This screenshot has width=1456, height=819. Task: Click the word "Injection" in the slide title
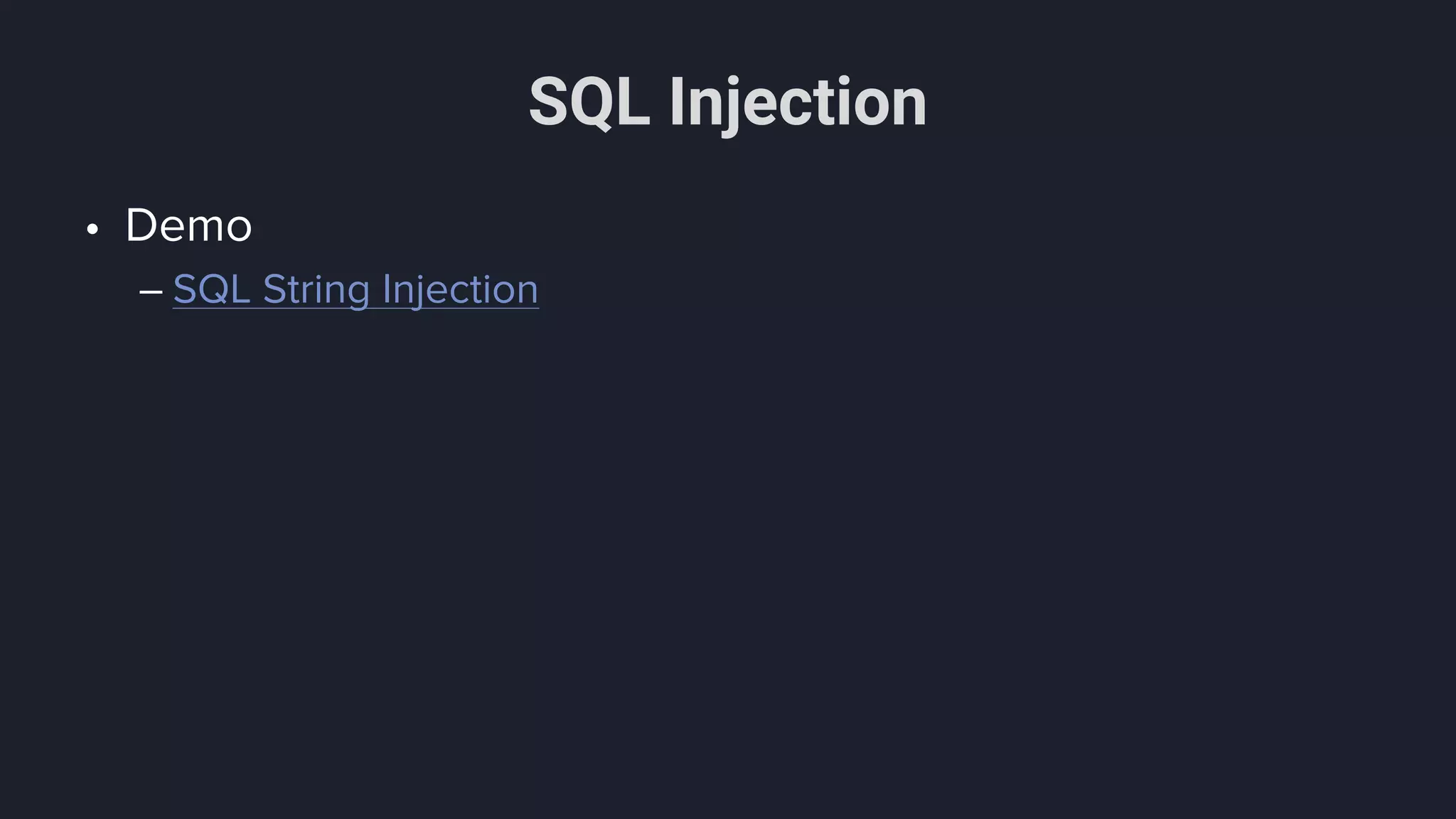[x=798, y=102]
